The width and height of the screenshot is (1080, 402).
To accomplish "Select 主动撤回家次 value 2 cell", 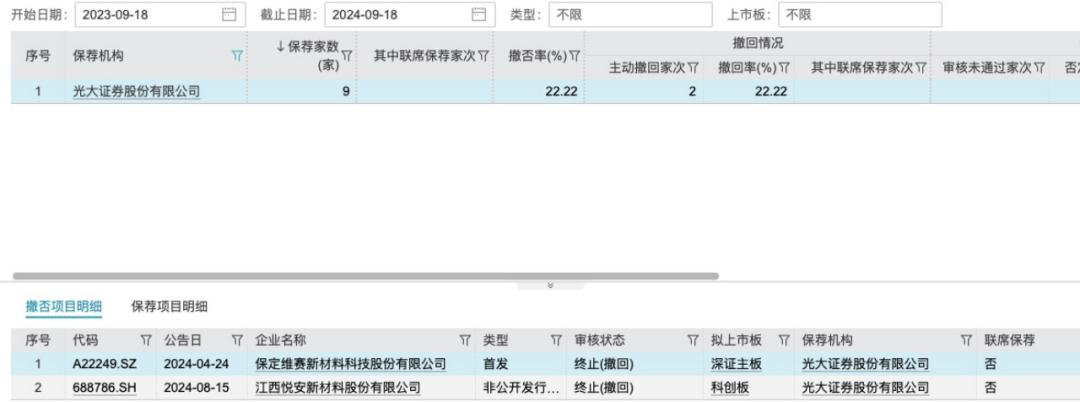I will click(x=644, y=91).
